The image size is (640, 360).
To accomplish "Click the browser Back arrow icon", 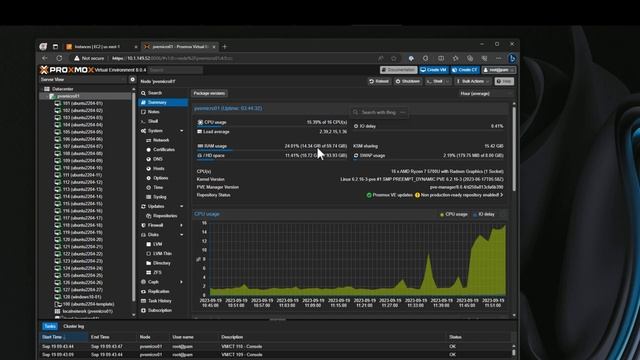I will (x=44, y=58).
